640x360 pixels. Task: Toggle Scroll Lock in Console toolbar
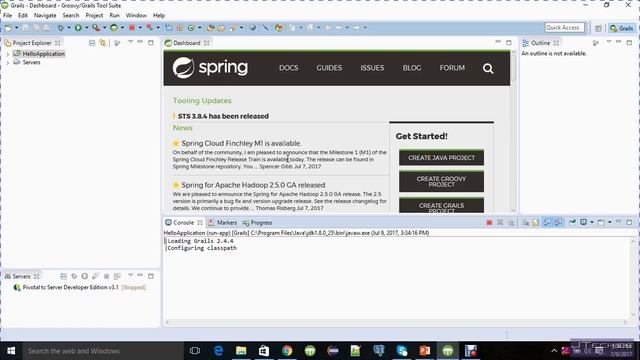point(536,222)
